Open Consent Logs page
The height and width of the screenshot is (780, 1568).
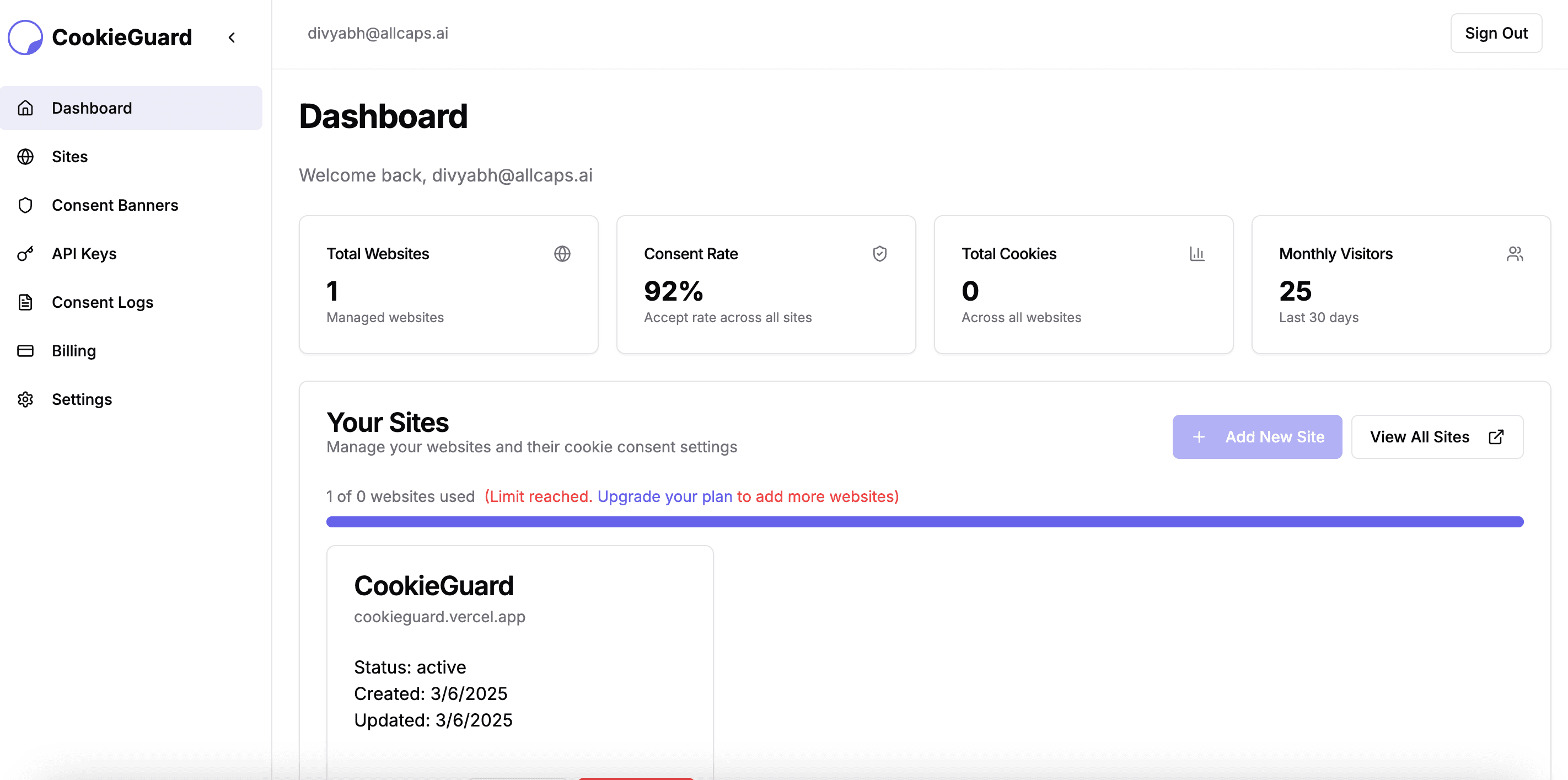[131, 302]
